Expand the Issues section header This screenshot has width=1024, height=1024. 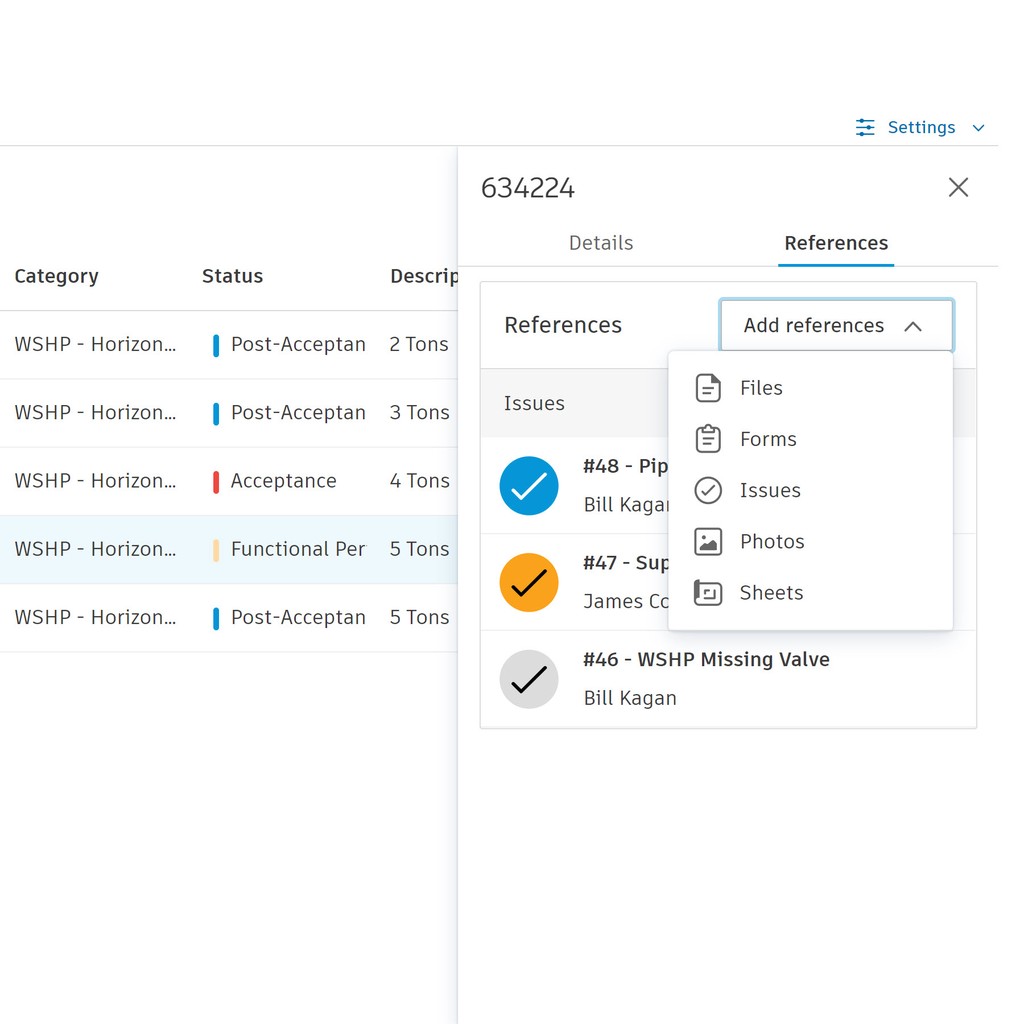534,403
